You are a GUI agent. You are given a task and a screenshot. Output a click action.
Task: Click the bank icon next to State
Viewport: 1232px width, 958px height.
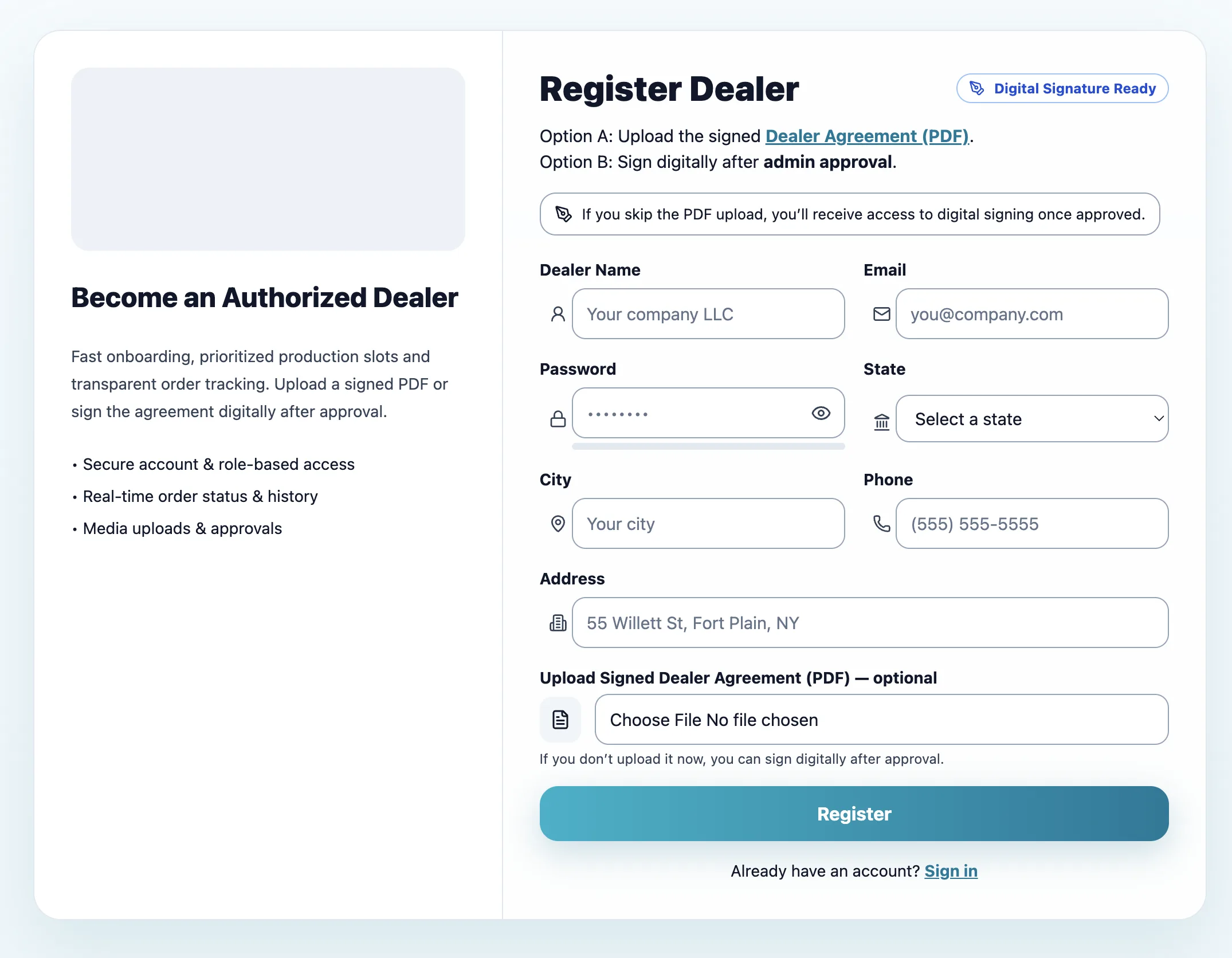[881, 420]
